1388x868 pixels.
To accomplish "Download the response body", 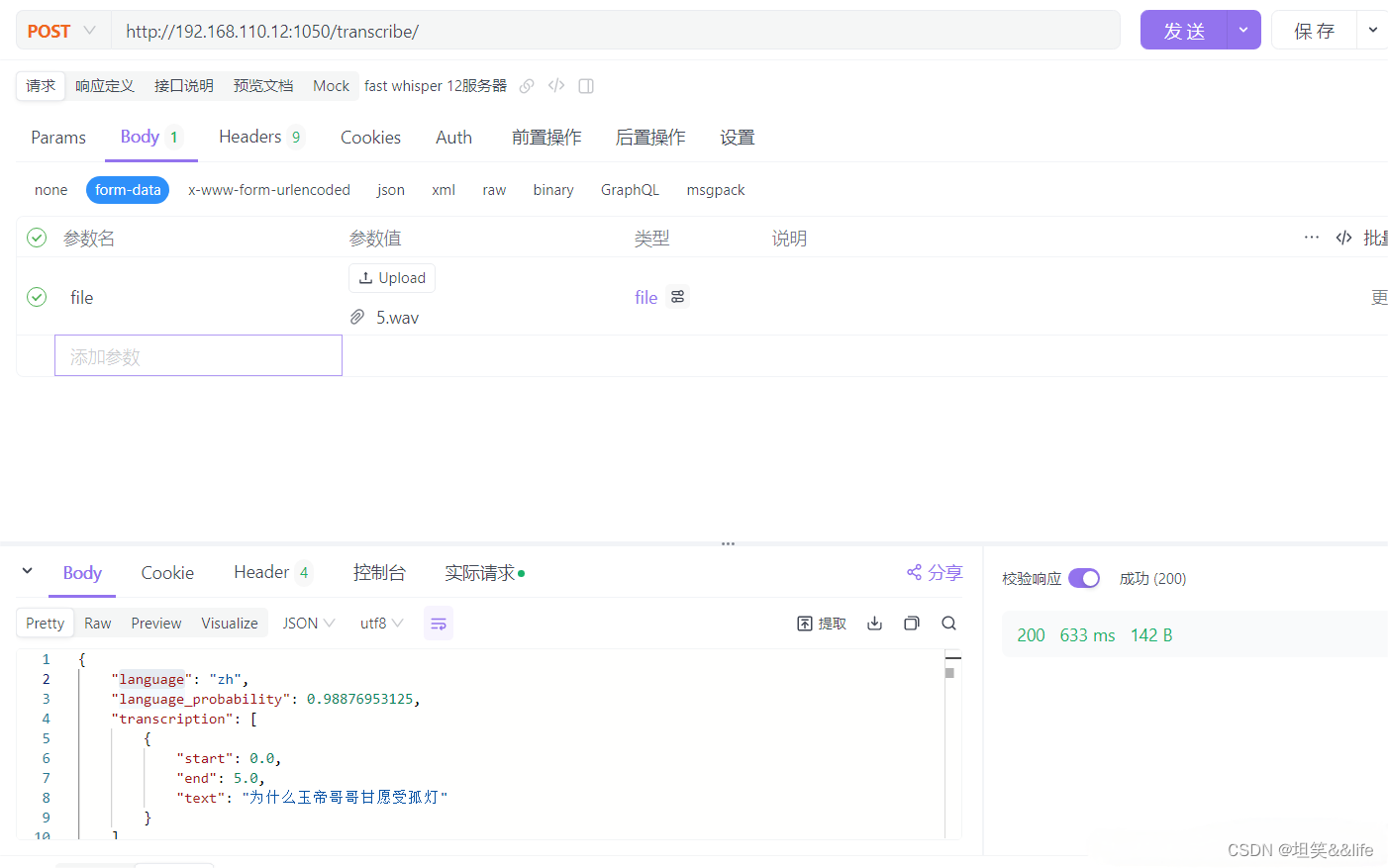I will coord(874,624).
